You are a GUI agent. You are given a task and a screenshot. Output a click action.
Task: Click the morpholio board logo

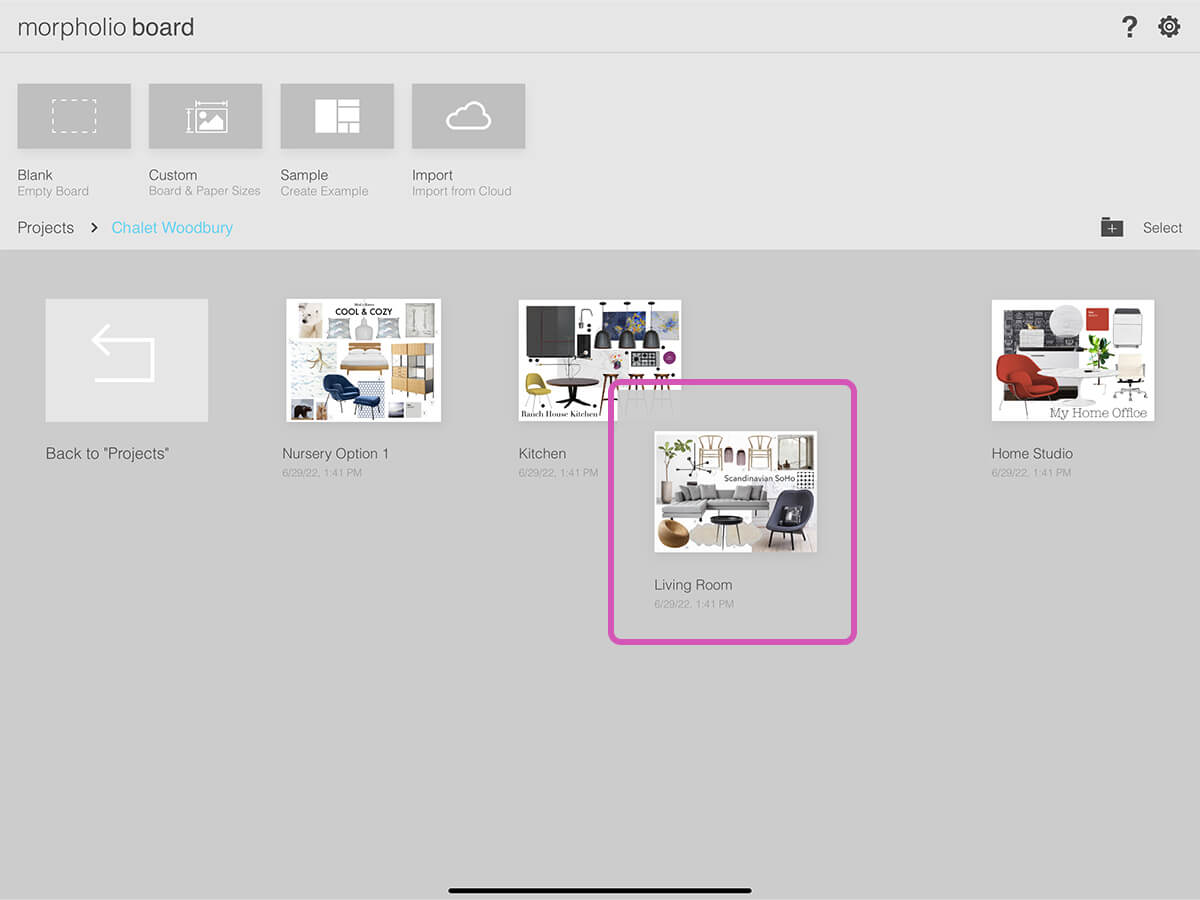point(106,27)
